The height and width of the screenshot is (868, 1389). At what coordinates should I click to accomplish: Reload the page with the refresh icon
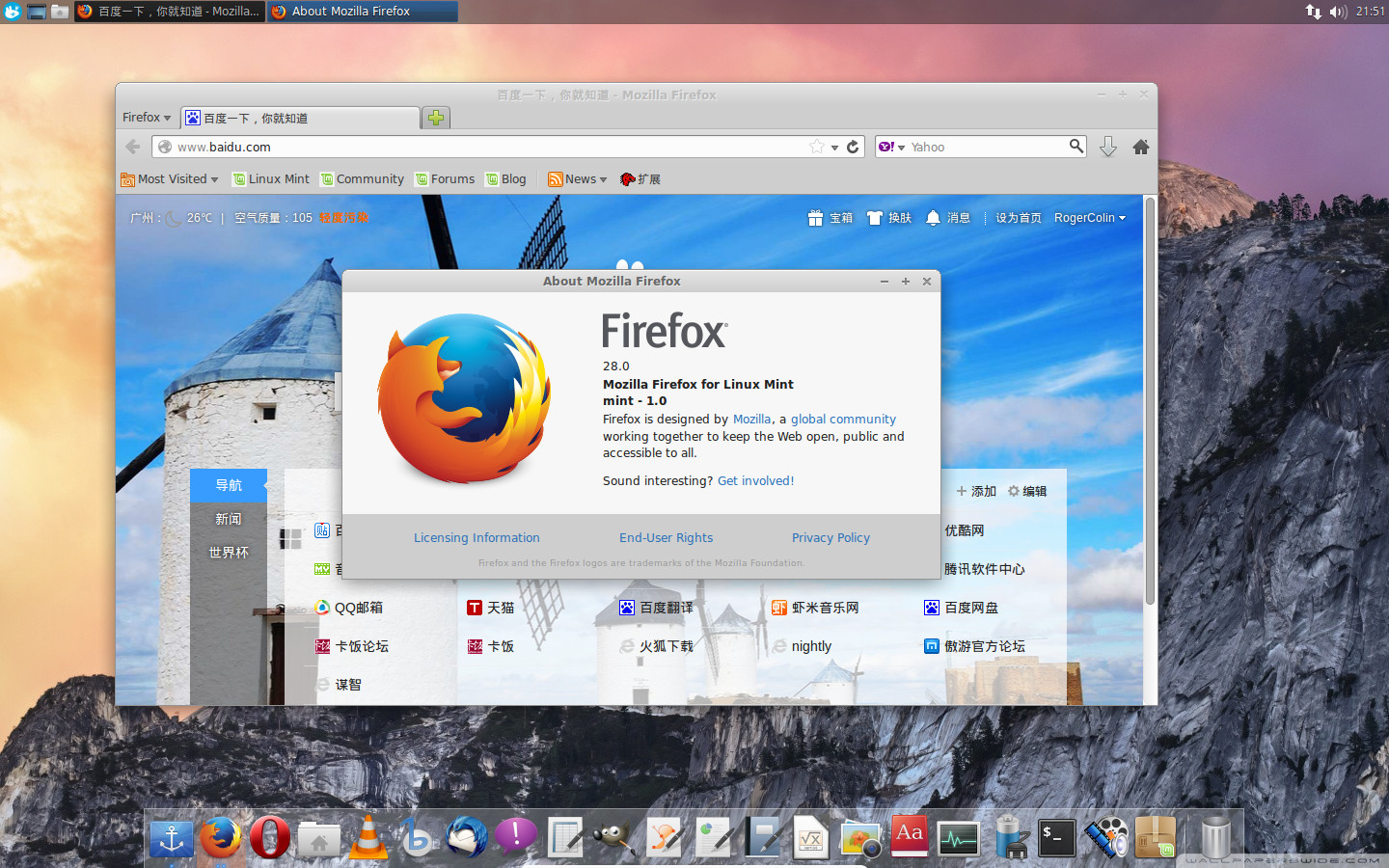(853, 147)
